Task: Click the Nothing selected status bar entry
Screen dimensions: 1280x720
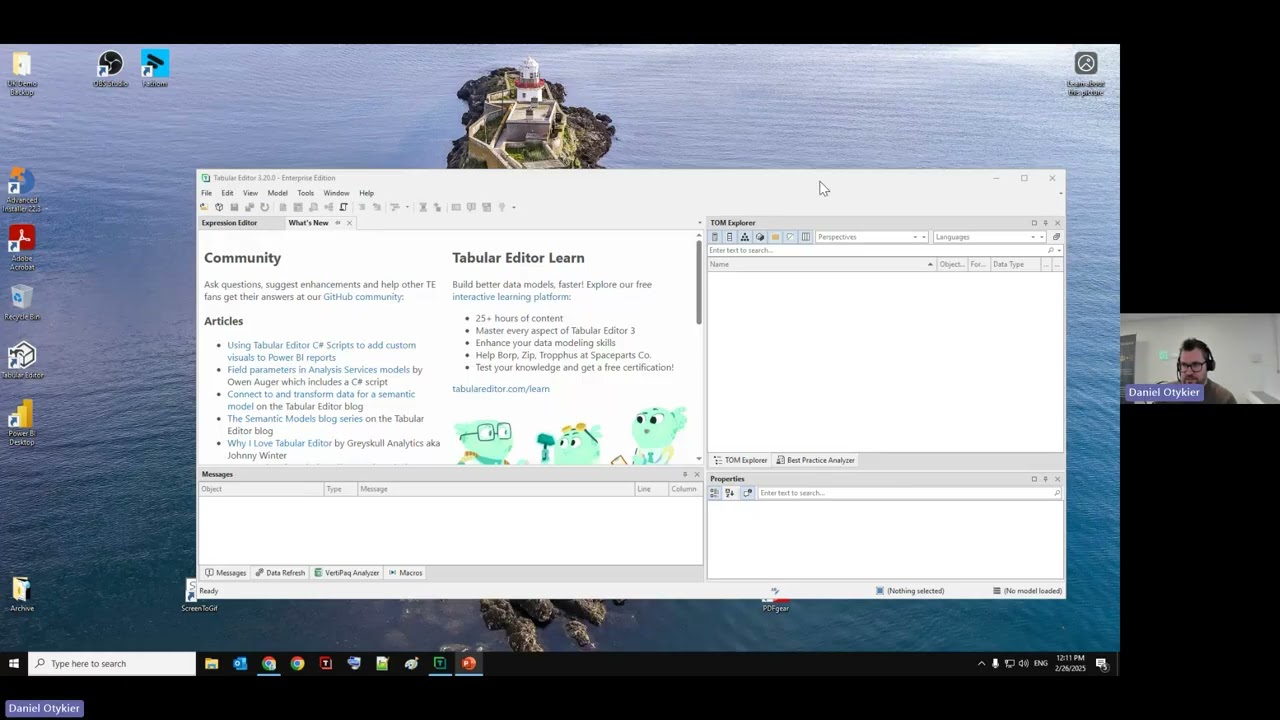Action: pos(910,591)
